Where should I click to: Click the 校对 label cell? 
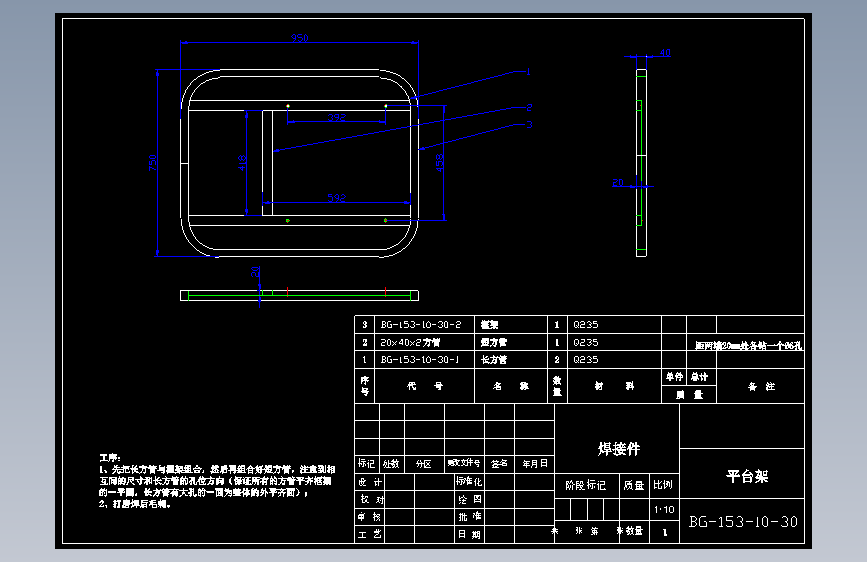371,499
